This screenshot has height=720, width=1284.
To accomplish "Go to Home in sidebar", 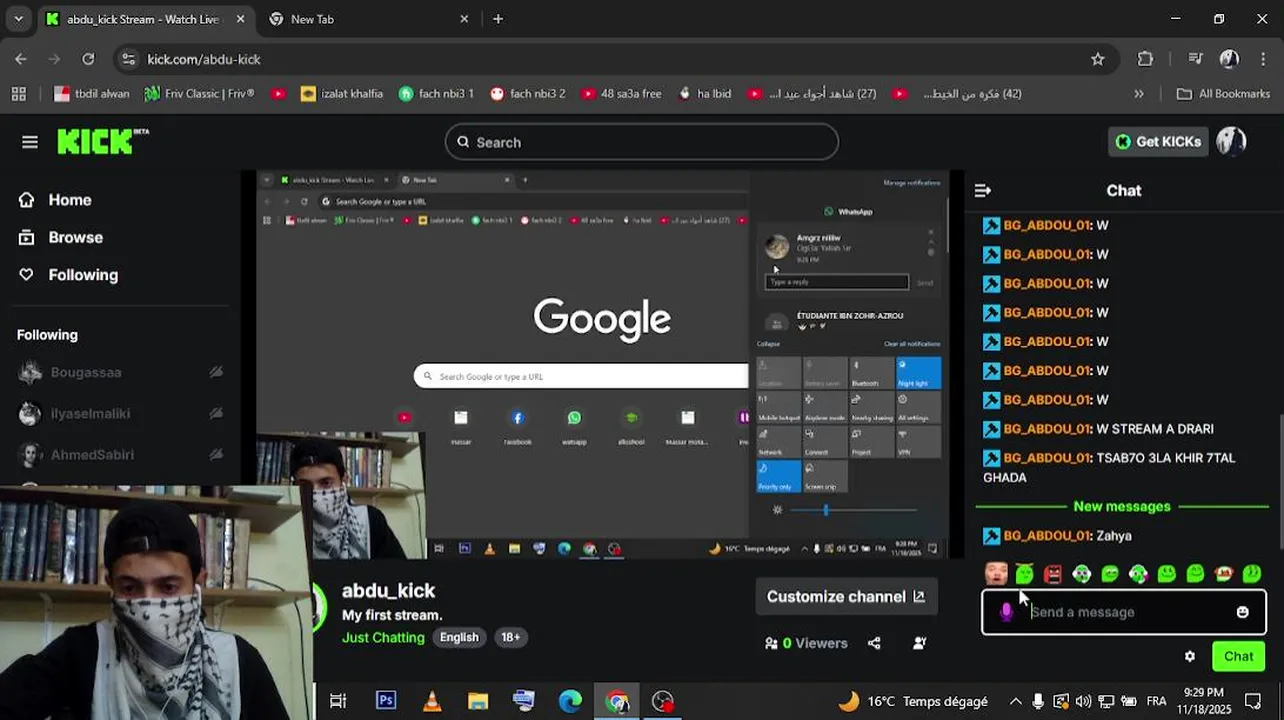I will click(x=55, y=200).
